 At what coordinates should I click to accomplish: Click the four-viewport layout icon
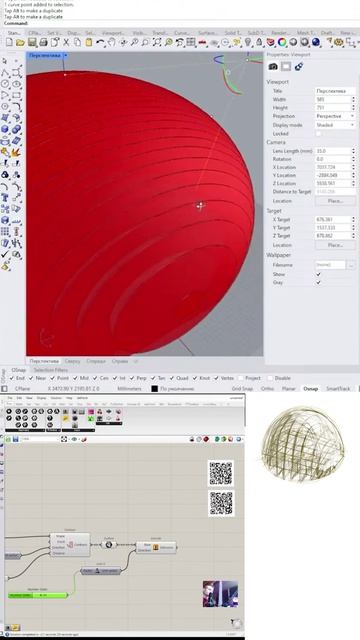[x=191, y=42]
